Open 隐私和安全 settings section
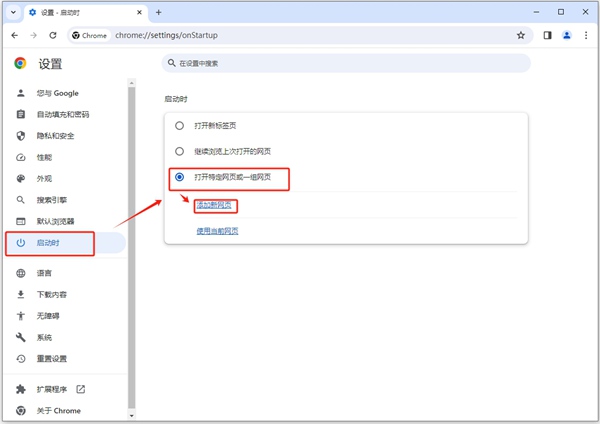The image size is (600, 424). click(x=55, y=136)
